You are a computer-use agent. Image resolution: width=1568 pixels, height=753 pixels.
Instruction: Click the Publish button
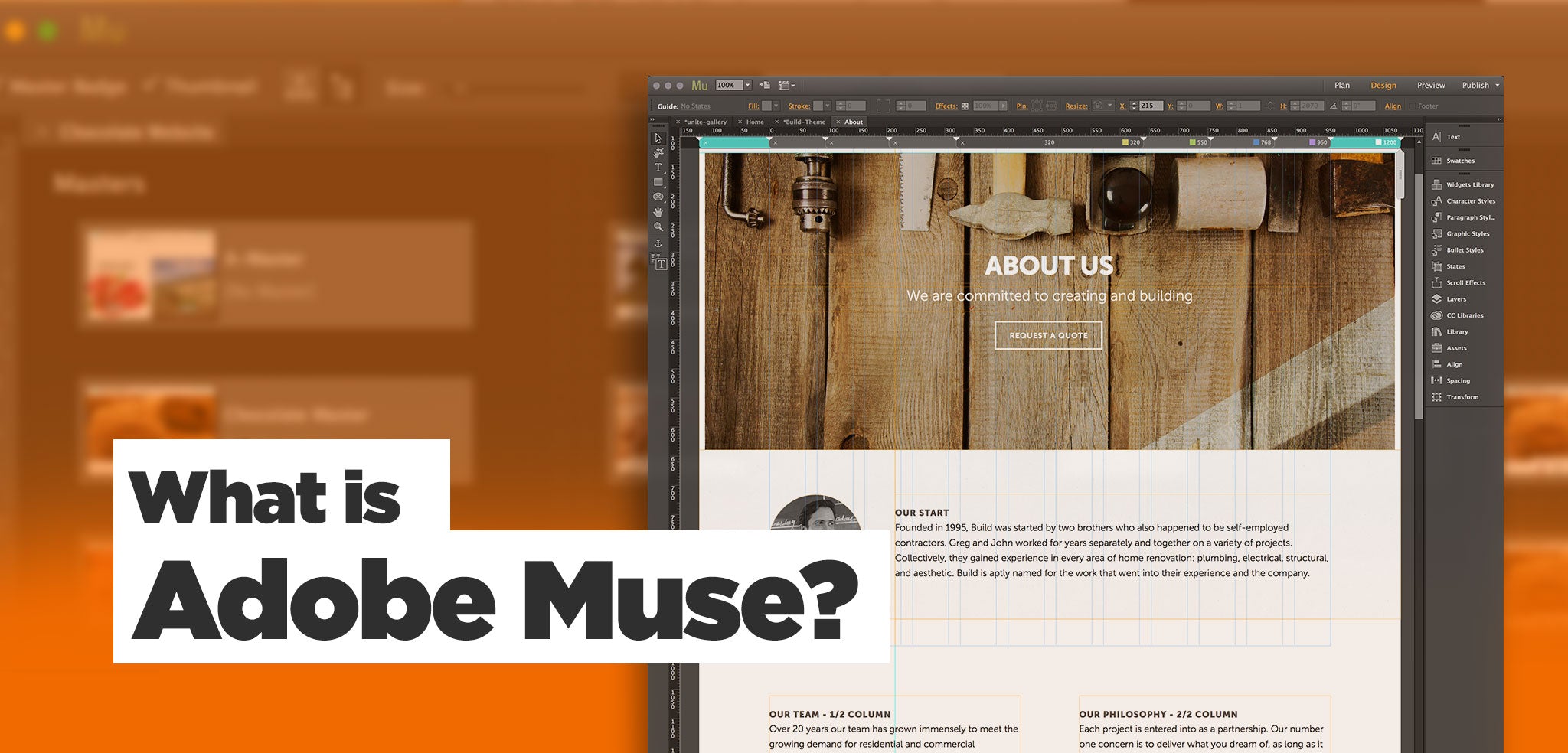pos(1475,85)
